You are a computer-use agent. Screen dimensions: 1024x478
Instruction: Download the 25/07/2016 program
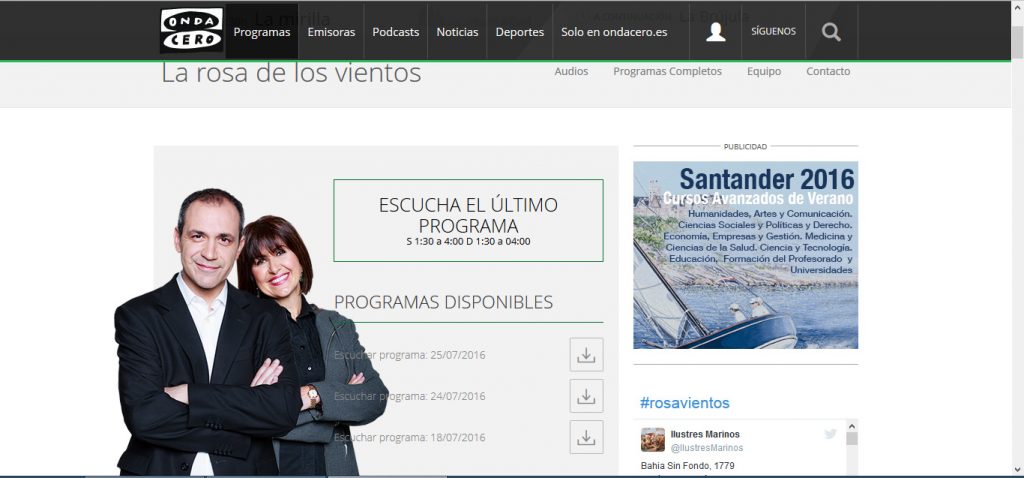tap(586, 355)
